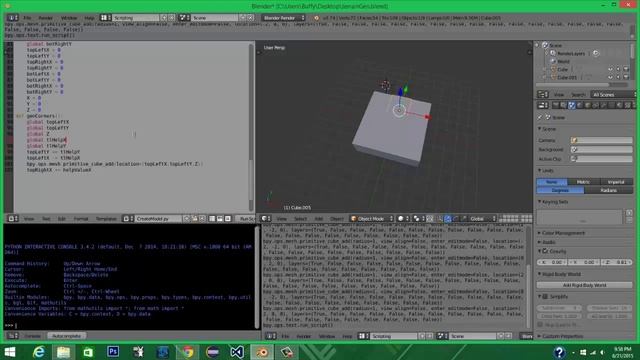This screenshot has width=640, height=360.
Task: Open File Explorer from the taskbar
Action: (x=63, y=351)
